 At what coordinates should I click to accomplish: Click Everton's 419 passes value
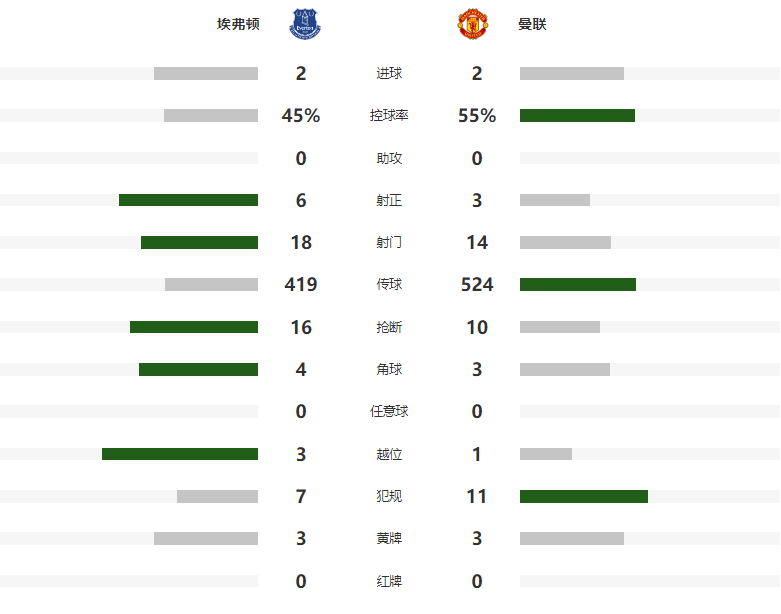(x=301, y=284)
